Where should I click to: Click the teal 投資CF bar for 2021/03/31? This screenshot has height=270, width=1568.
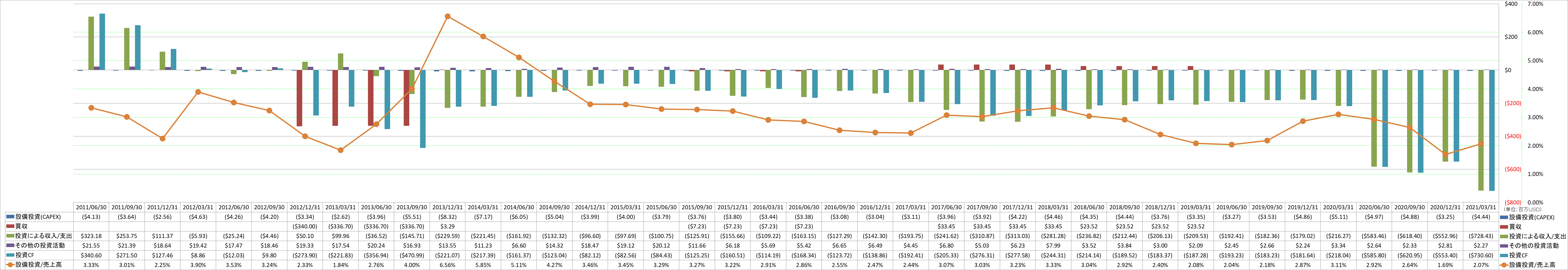1492,130
